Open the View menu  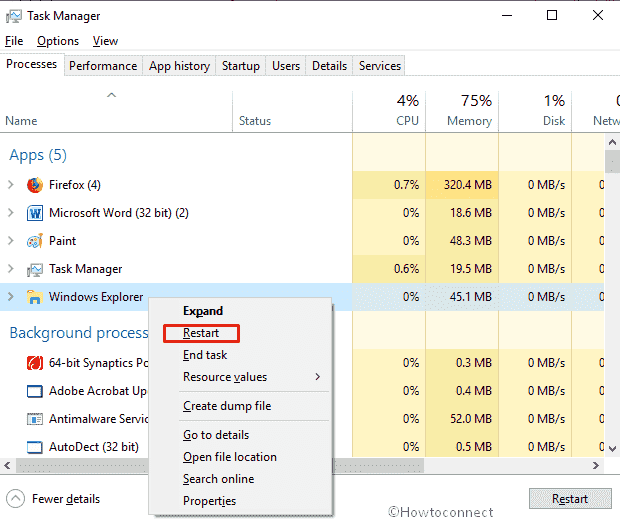(x=105, y=41)
